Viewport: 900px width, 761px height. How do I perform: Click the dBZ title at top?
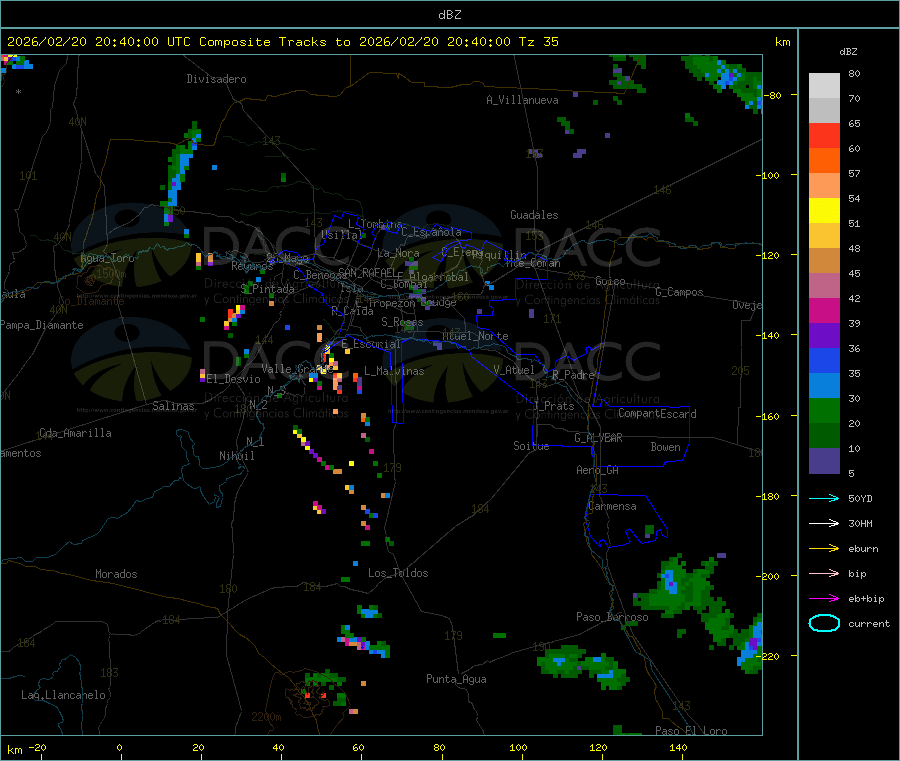(449, 15)
